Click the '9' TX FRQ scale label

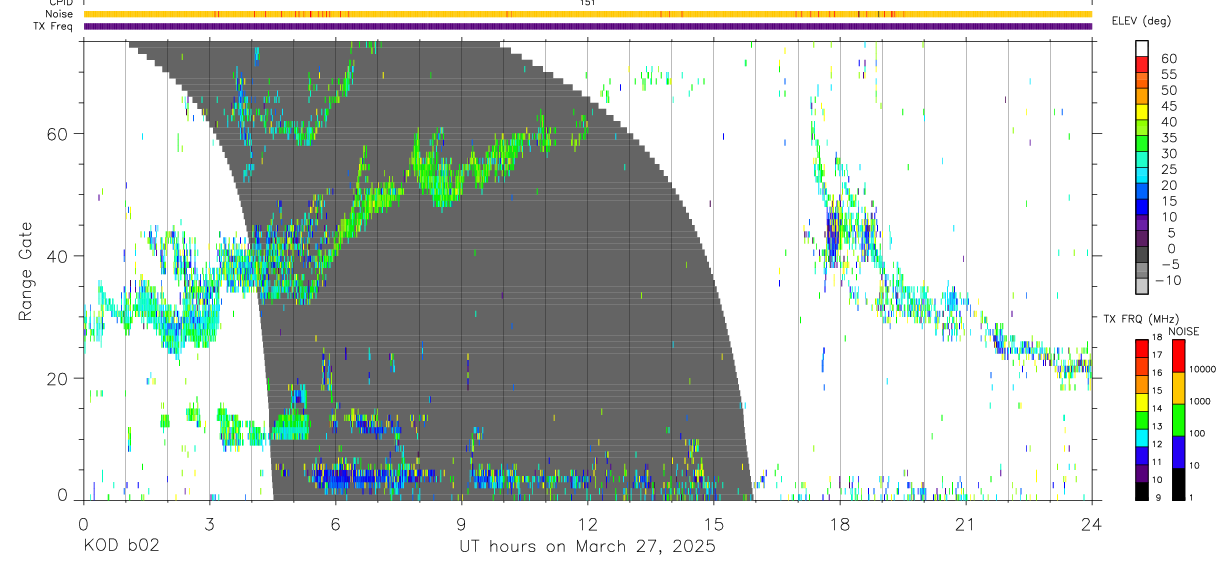[x=1157, y=498]
